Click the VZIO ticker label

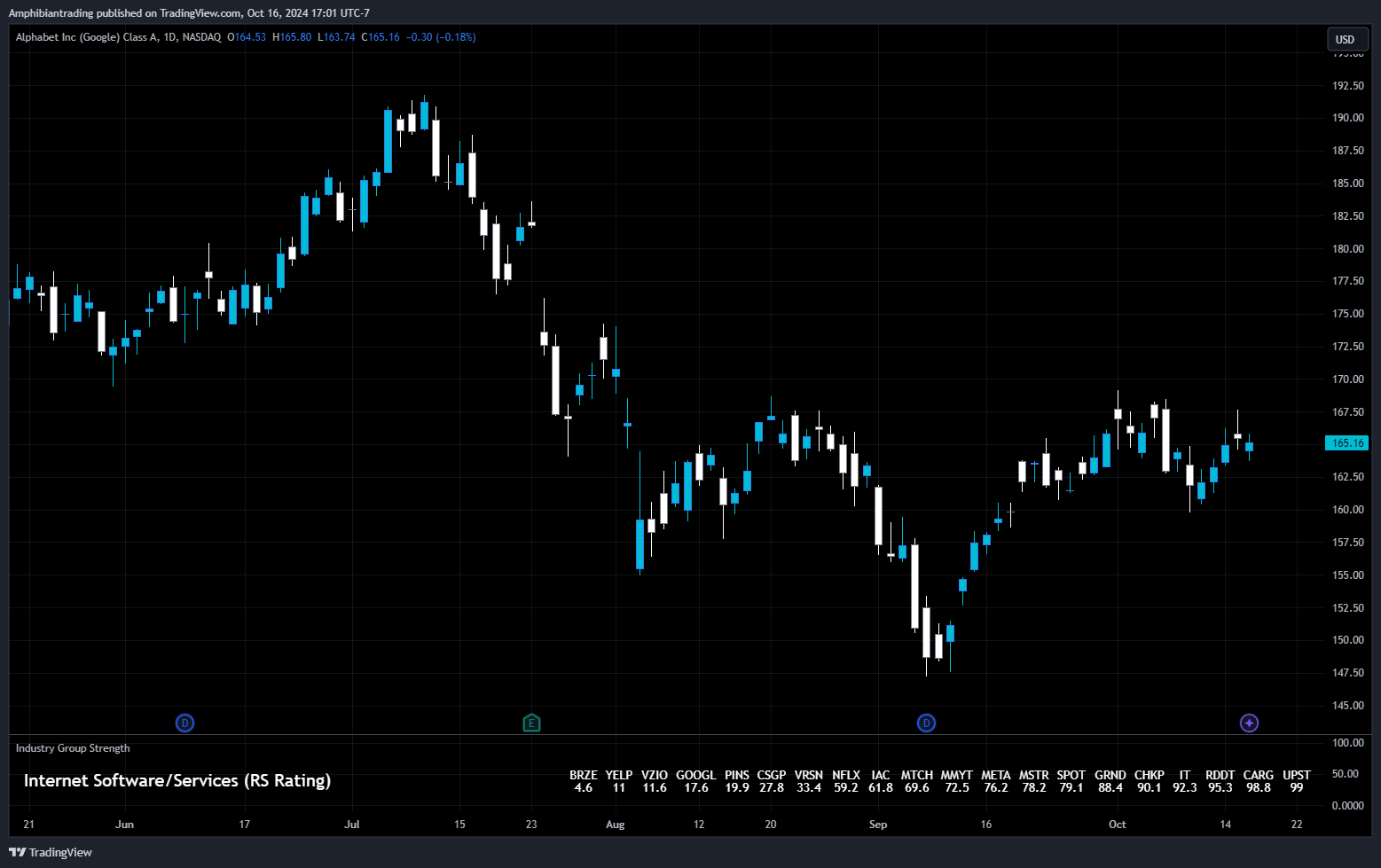[655, 775]
